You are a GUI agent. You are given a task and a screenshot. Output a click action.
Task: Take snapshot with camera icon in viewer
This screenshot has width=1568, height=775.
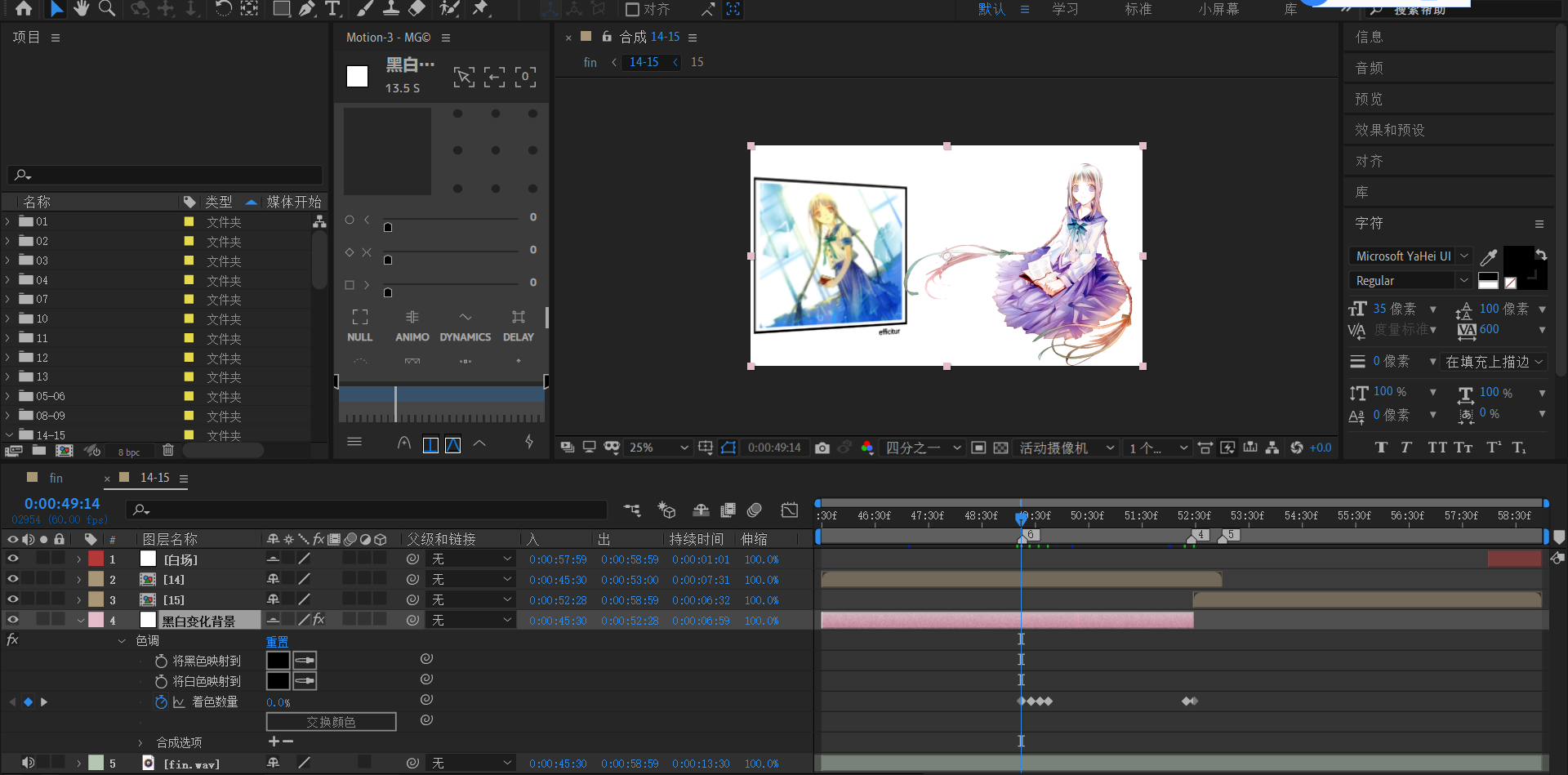822,448
